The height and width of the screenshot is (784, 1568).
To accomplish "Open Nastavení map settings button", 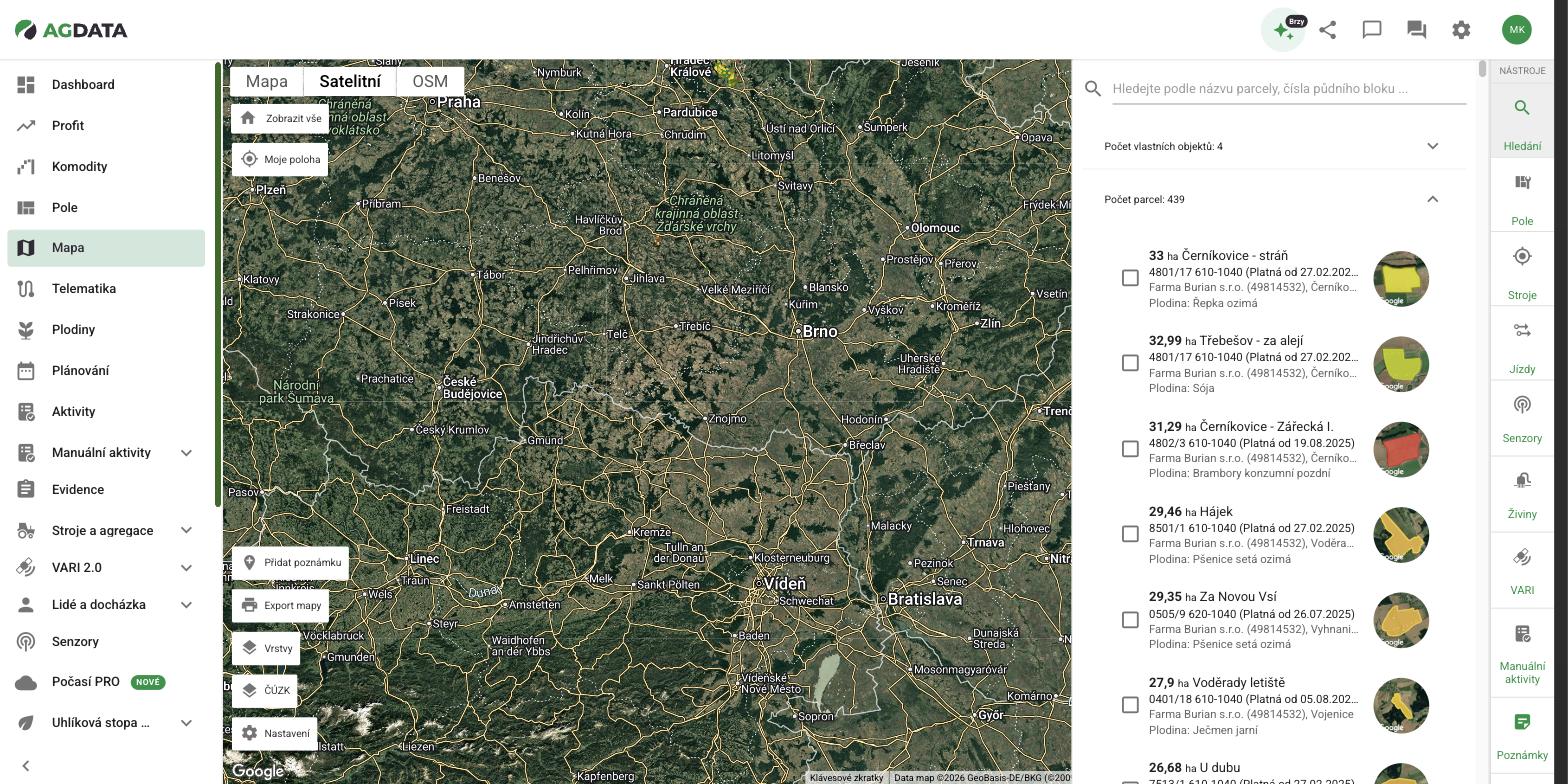I will tap(274, 734).
